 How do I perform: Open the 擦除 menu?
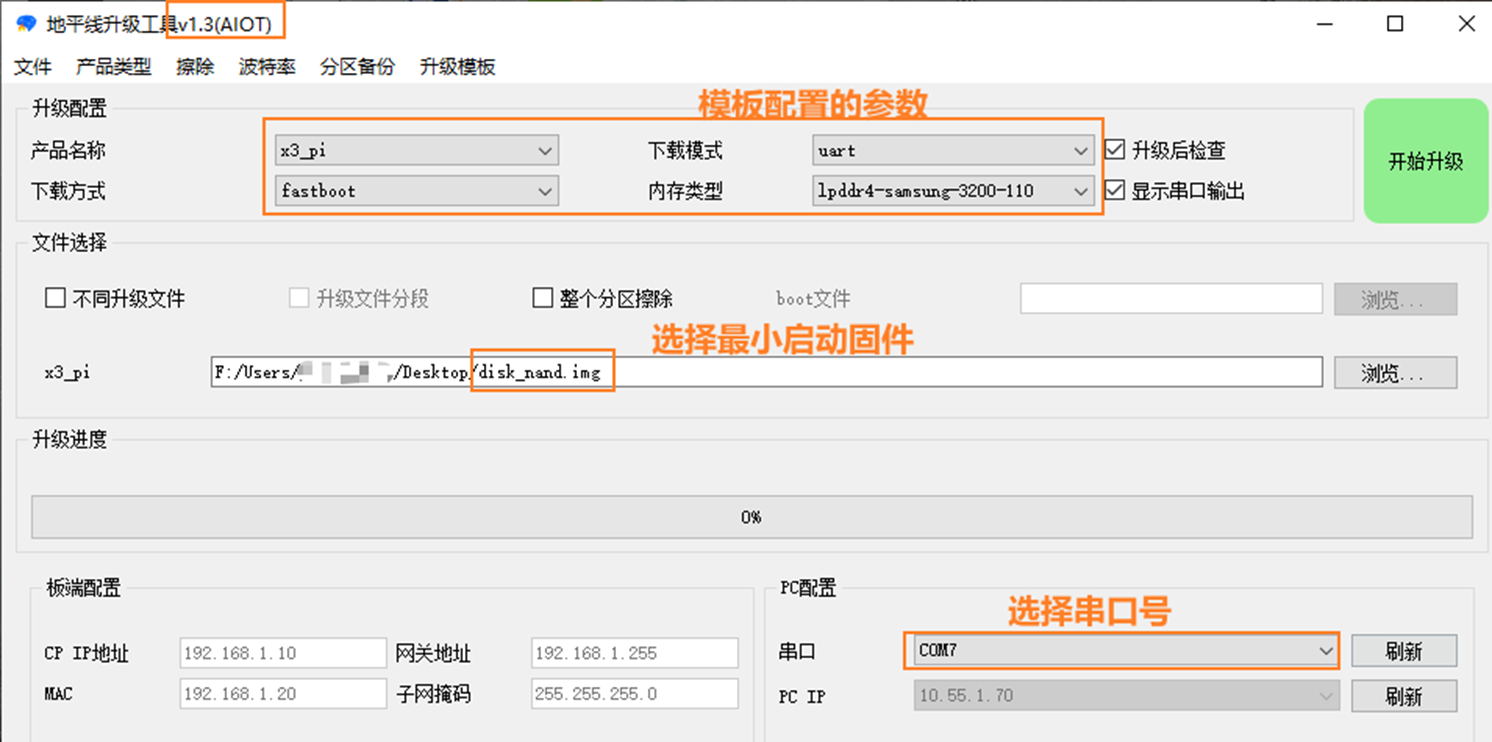tap(195, 67)
